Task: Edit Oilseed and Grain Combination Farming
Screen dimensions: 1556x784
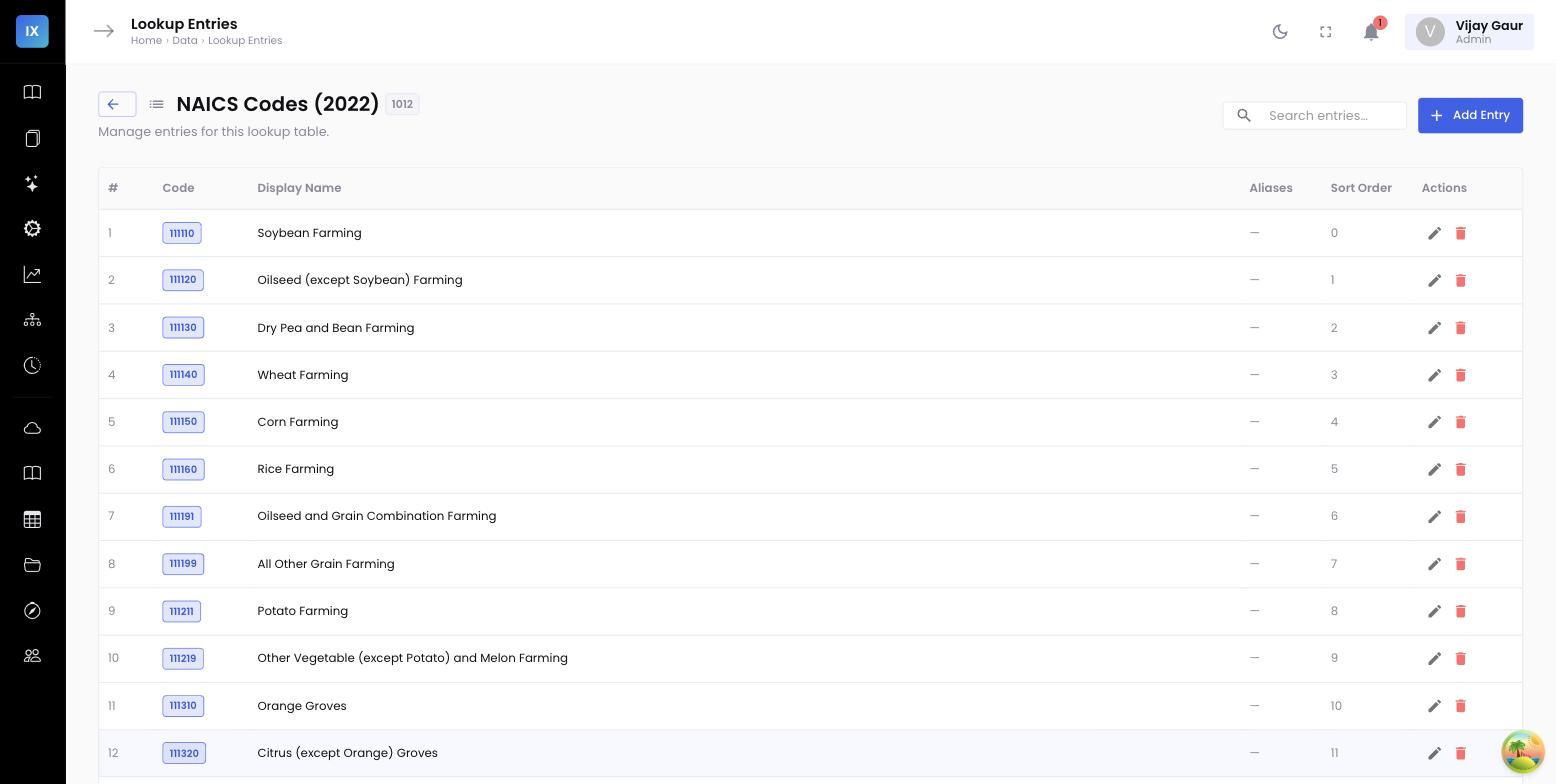Action: coord(1434,516)
